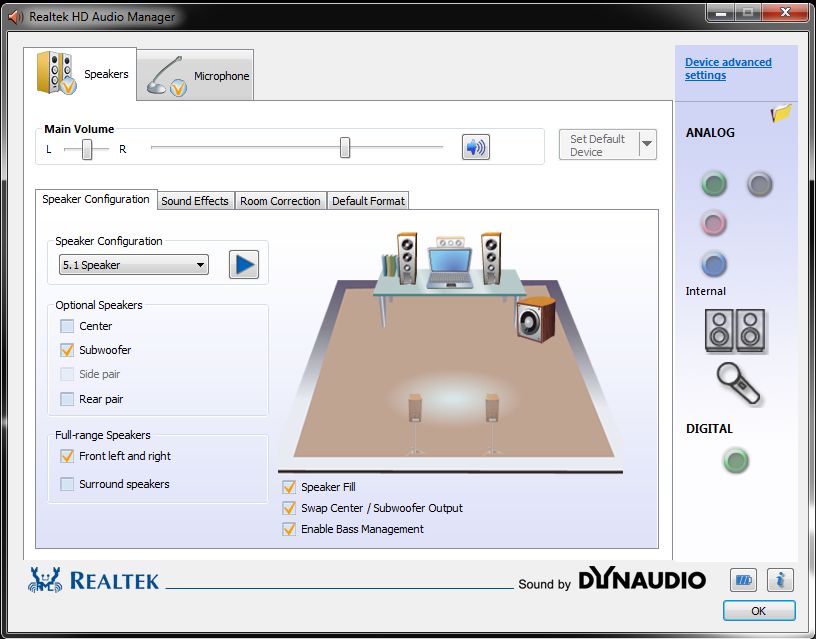816x639 pixels.
Task: Open the 5.1 Speaker configuration dropdown
Action: 133,265
